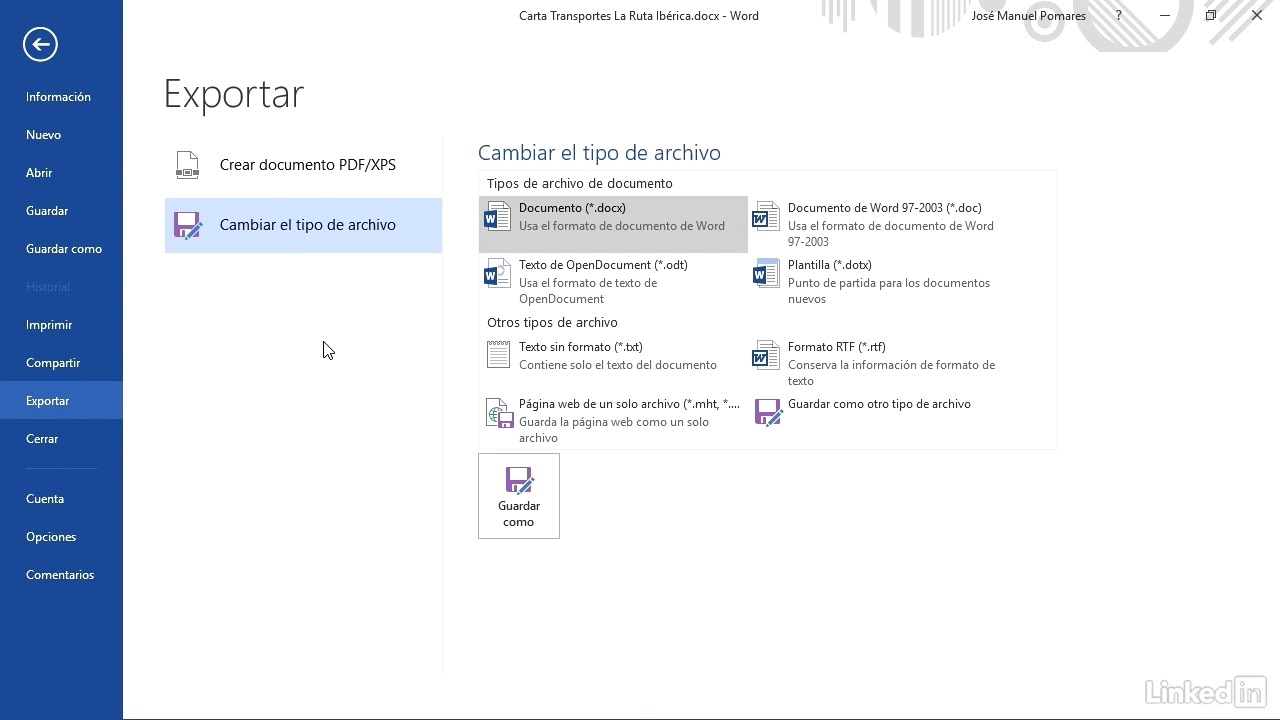Restore down the Word window
Viewport: 1280px width, 720px height.
click(1211, 16)
